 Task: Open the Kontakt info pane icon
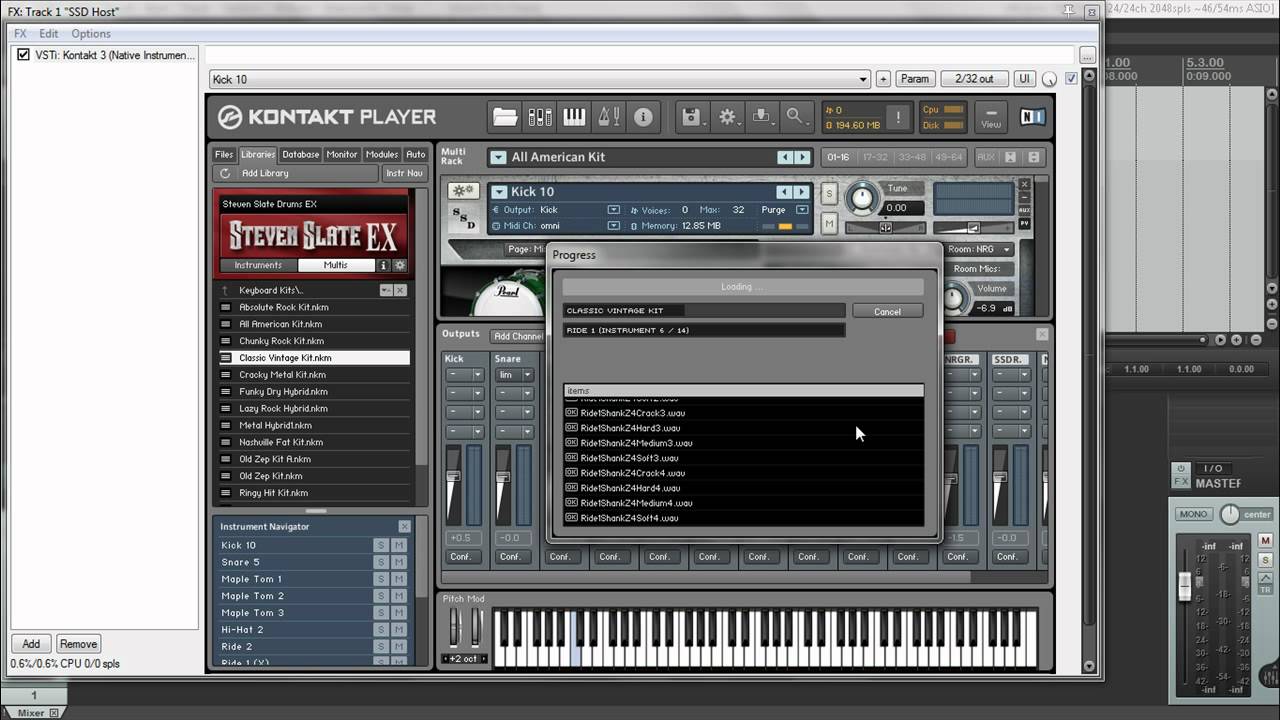pos(643,117)
